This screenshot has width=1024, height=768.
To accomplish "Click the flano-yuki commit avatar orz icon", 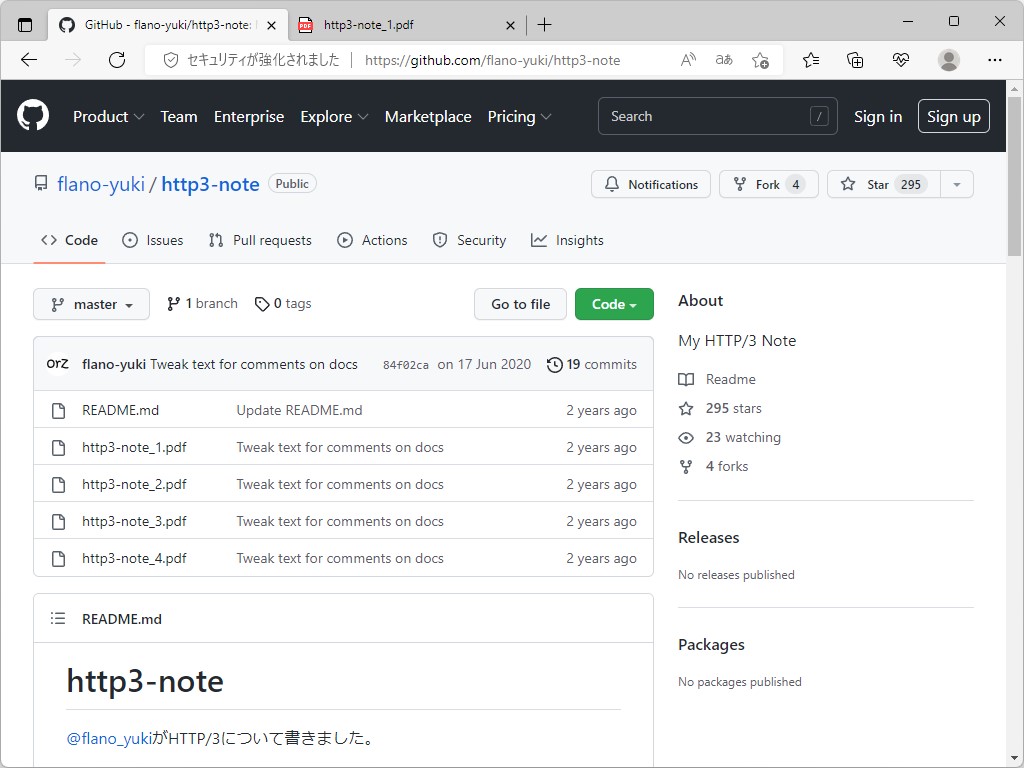I will tap(57, 364).
